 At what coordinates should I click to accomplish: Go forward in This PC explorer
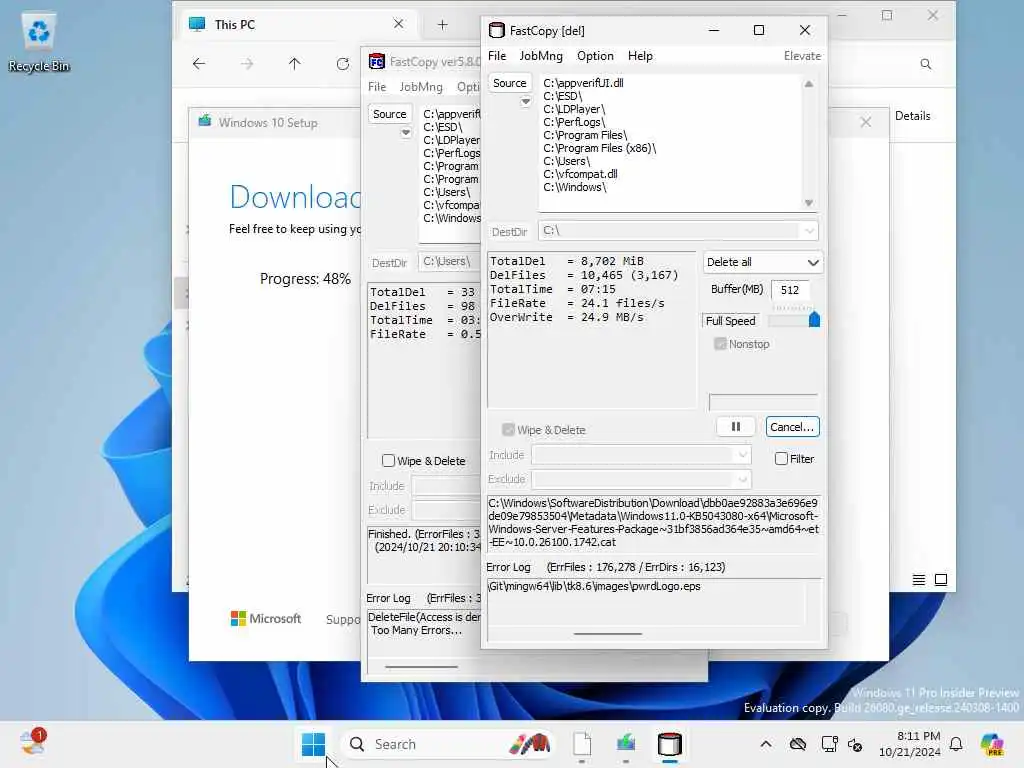coord(247,63)
